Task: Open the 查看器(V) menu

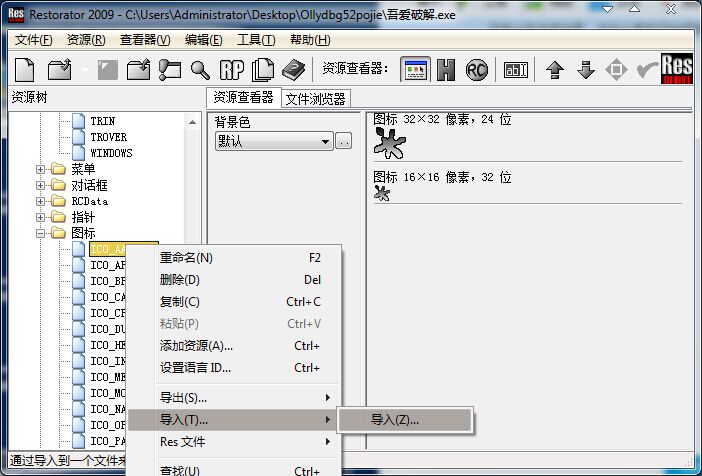Action: pyautogui.click(x=145, y=40)
